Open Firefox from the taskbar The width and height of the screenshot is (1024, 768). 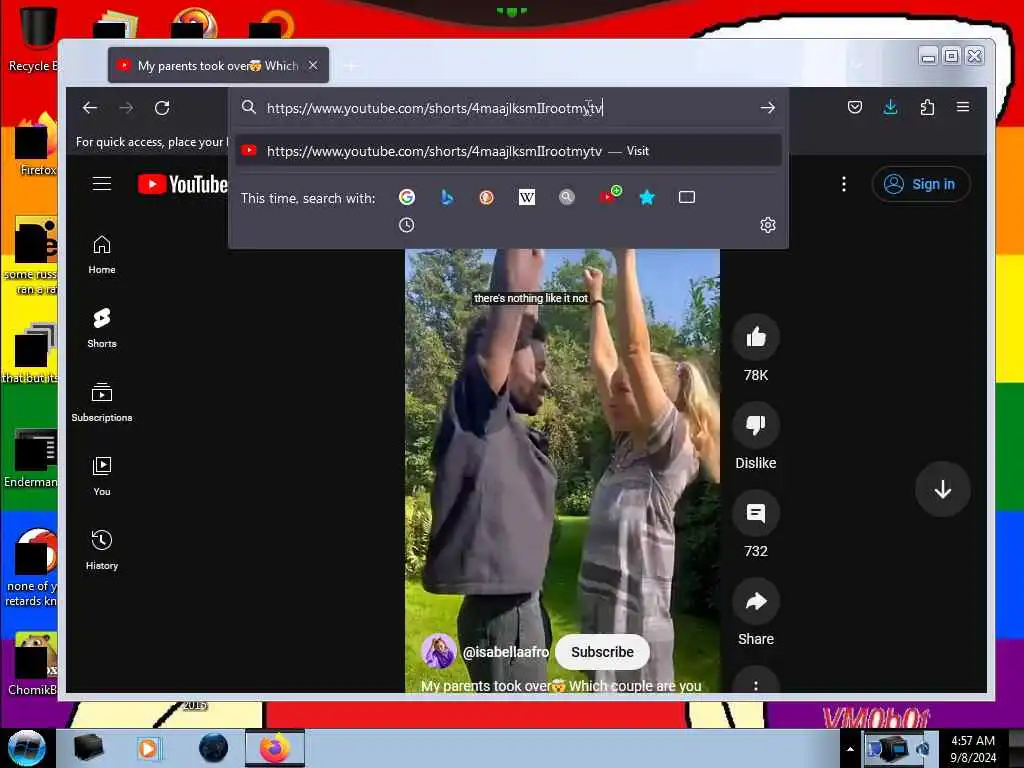pos(275,748)
